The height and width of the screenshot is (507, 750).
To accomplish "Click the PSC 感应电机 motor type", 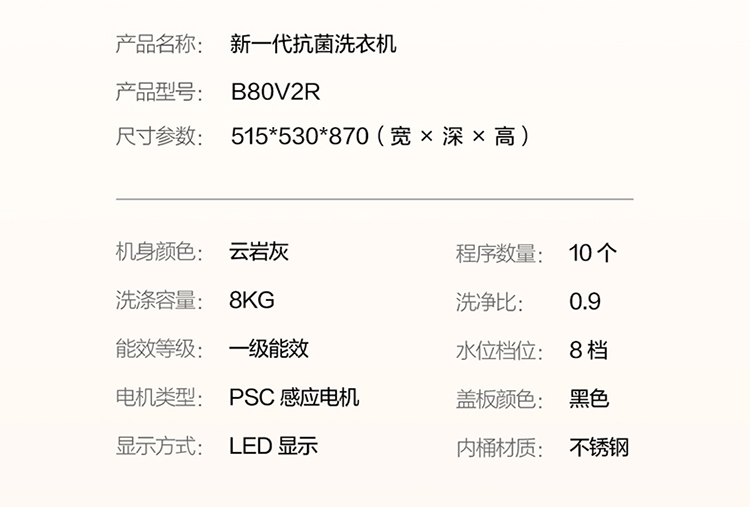I will pyautogui.click(x=294, y=397).
